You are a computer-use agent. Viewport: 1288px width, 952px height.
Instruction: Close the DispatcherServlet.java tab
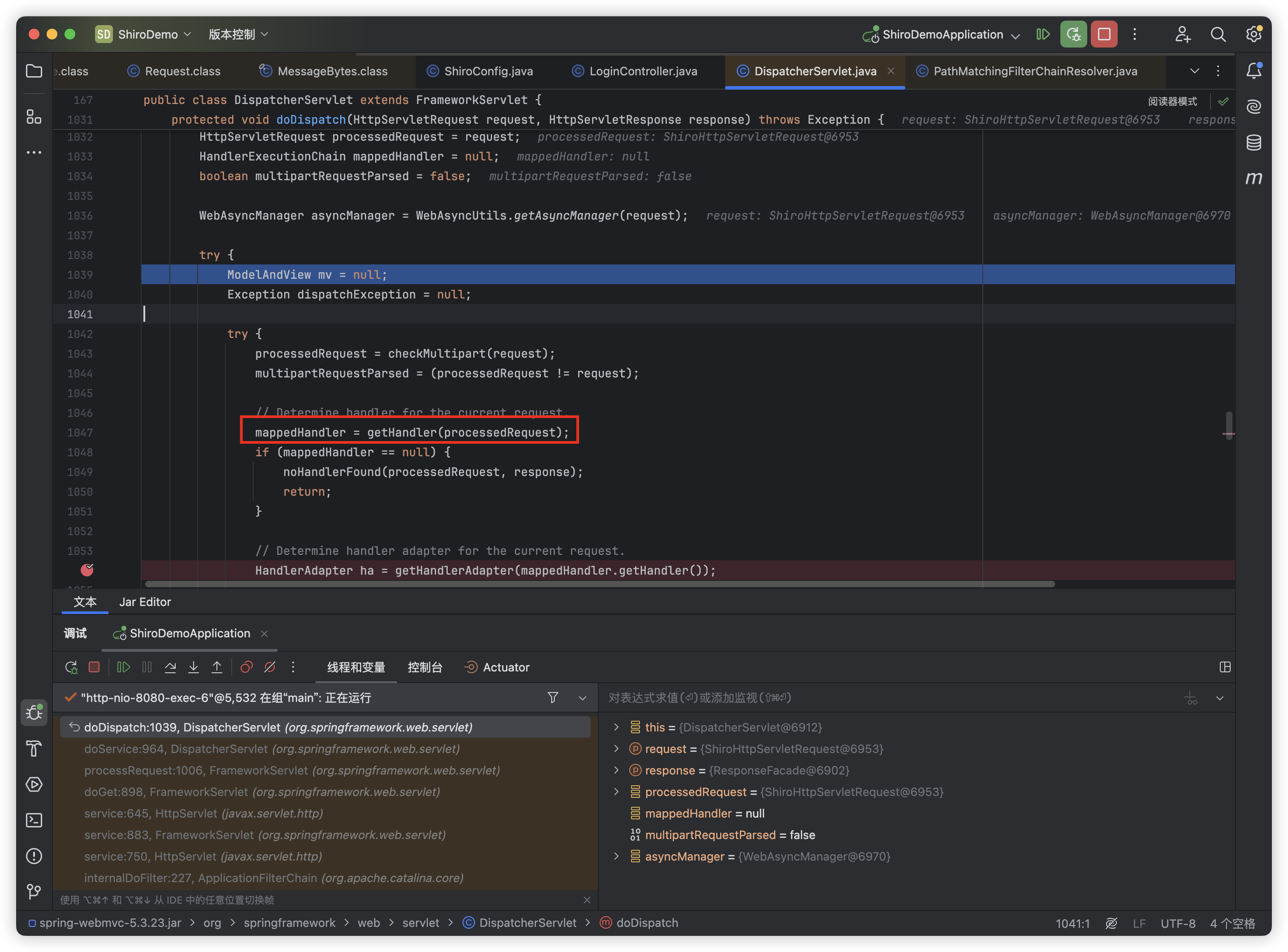[890, 71]
